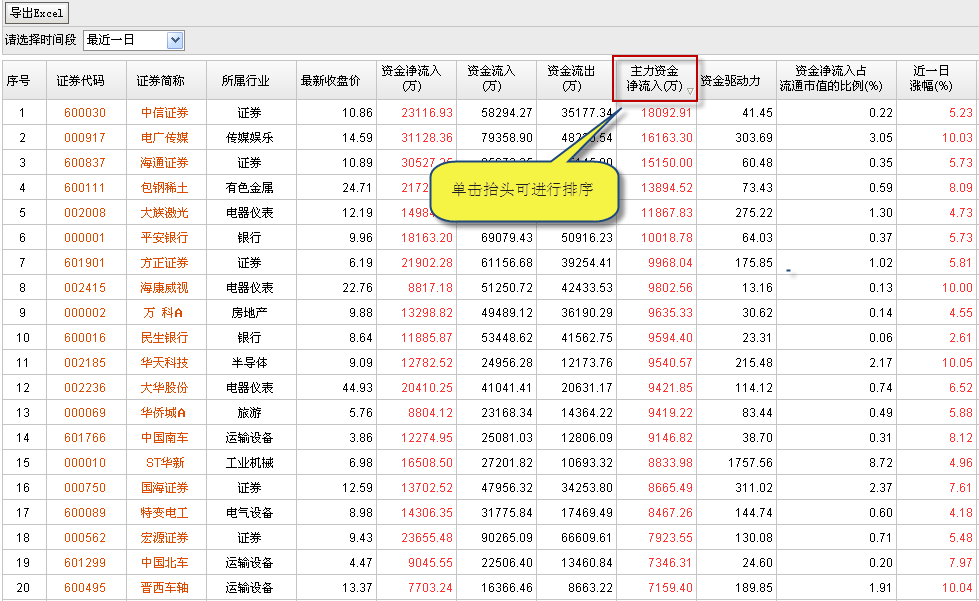
Task: Open ST华新 stock name link
Action: [164, 463]
